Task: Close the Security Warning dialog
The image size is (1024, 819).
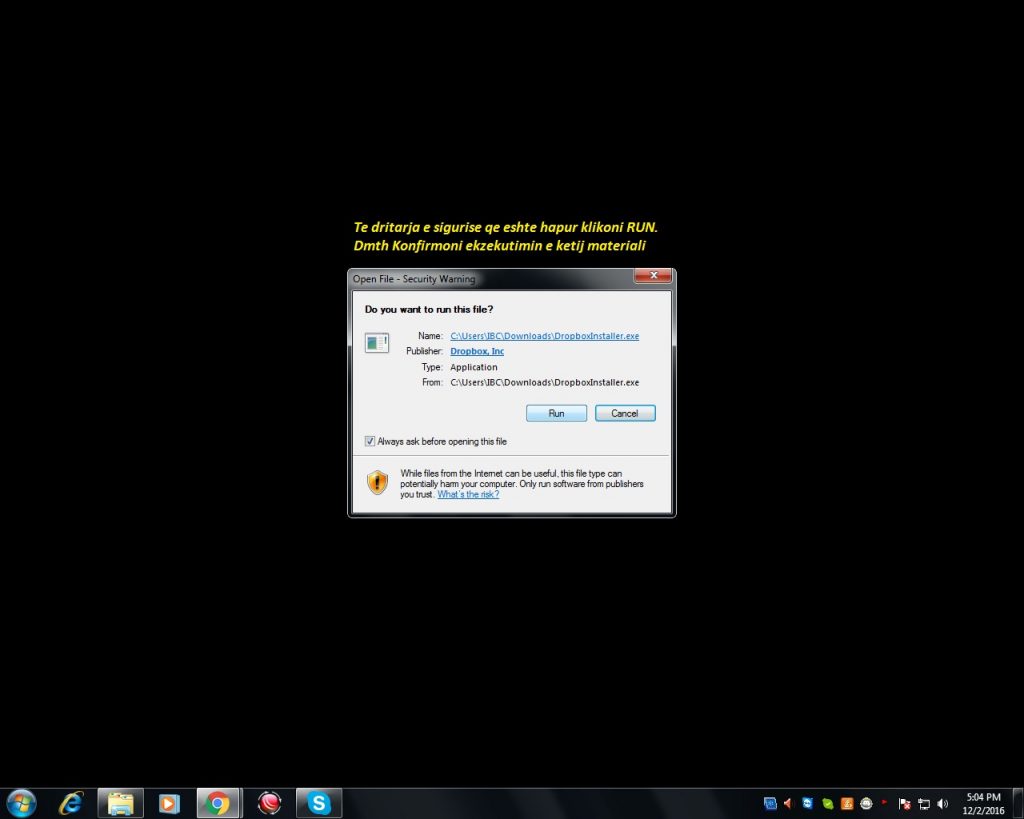Action: point(652,276)
